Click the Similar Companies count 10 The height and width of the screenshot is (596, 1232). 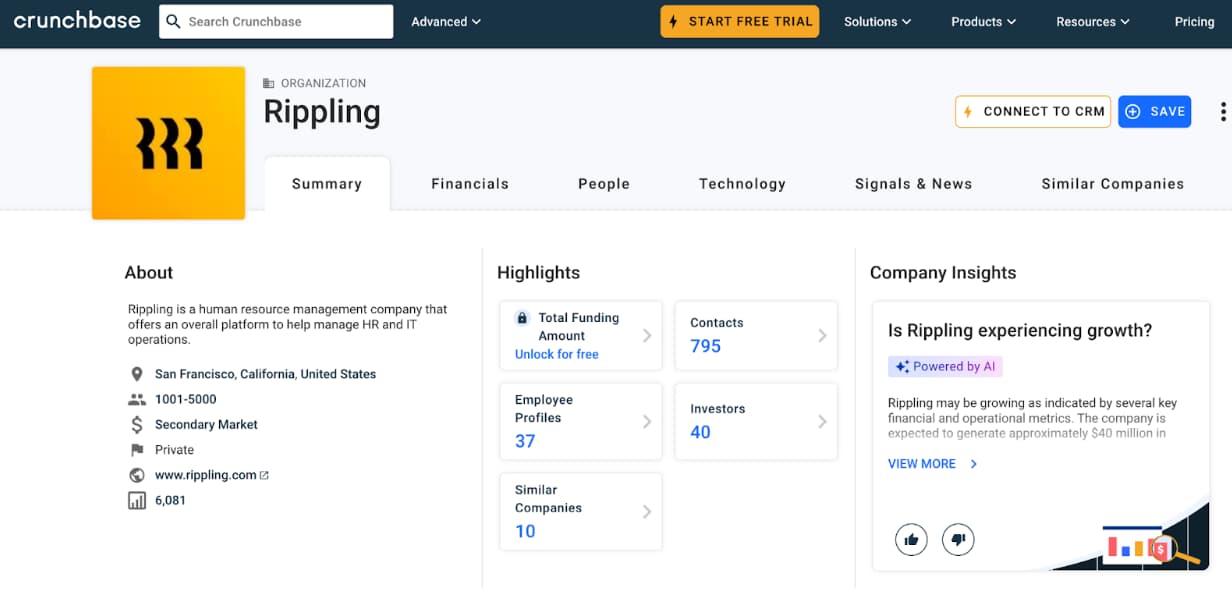(x=525, y=531)
